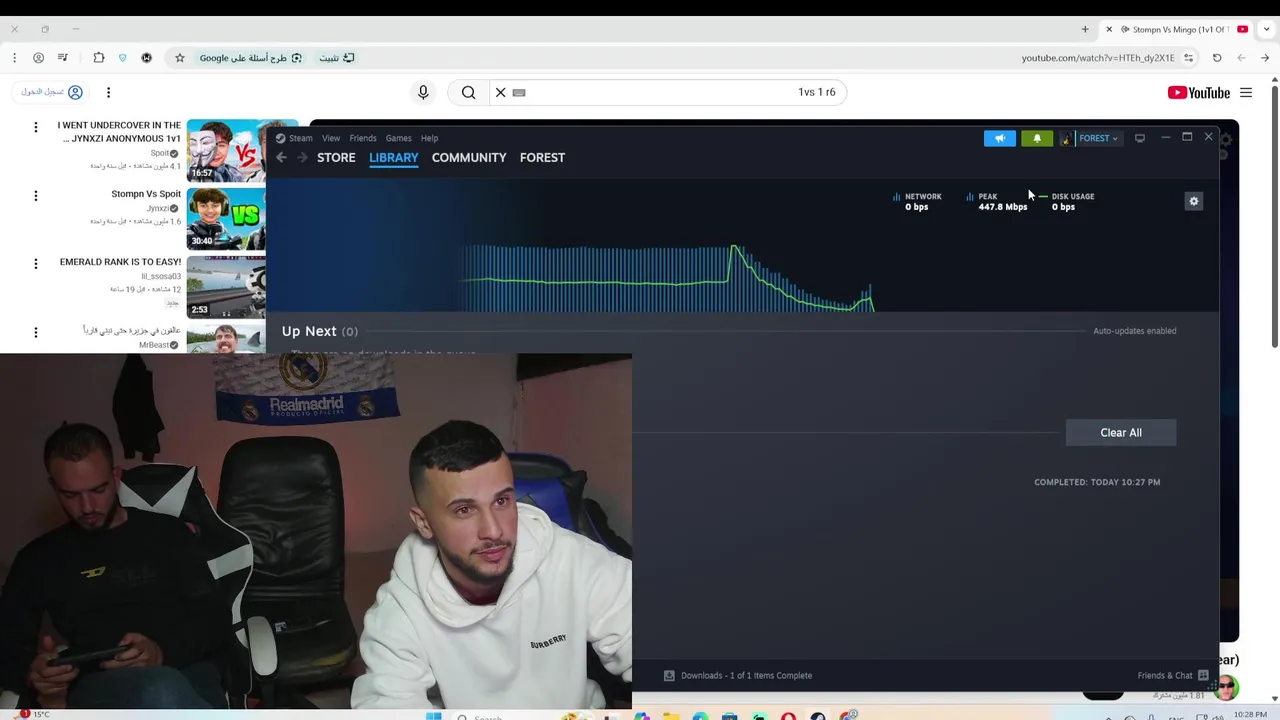
Task: Click the Auto-updates enabled text
Action: (1134, 331)
